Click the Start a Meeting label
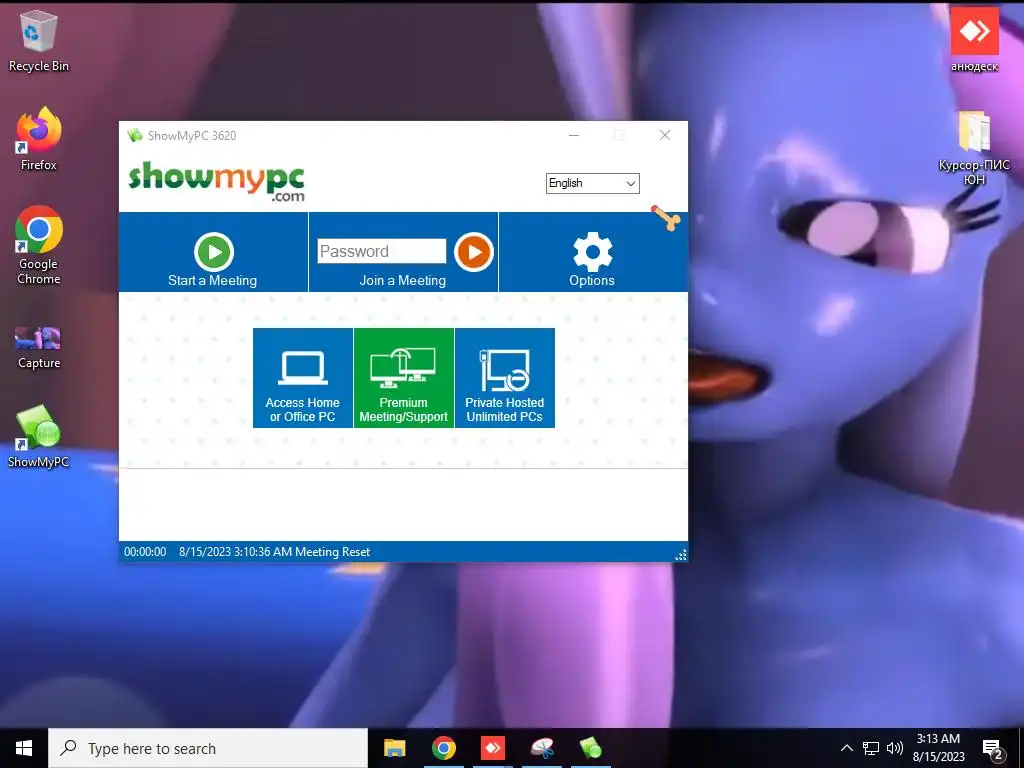The height and width of the screenshot is (768, 1024). (x=212, y=281)
